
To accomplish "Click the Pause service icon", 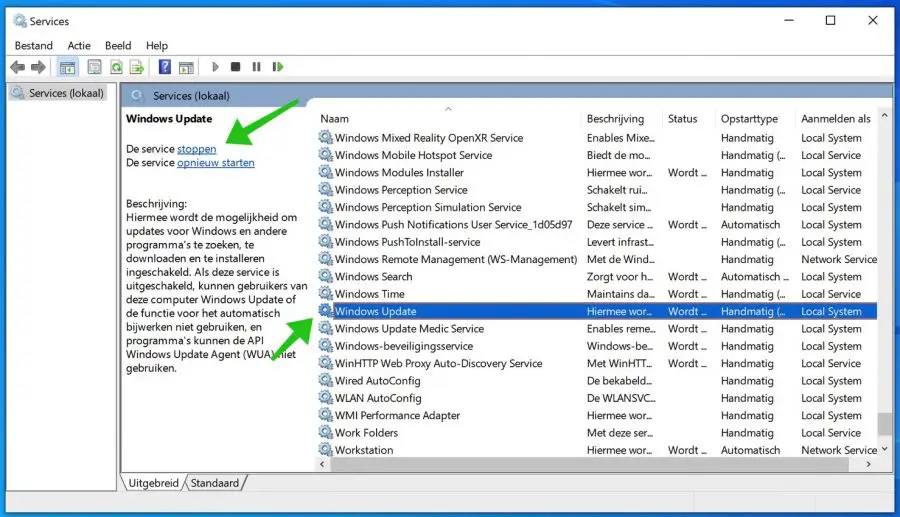I will (x=257, y=67).
